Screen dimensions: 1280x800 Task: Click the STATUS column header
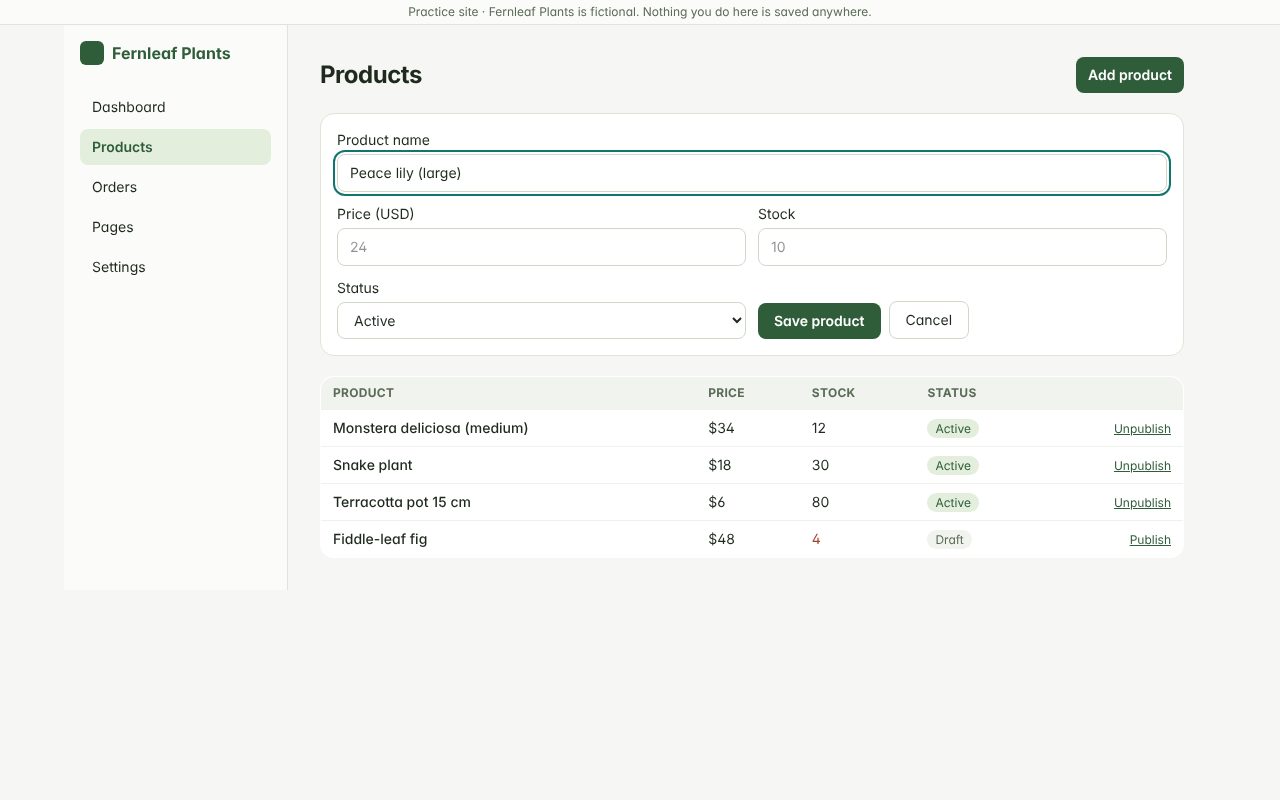[x=952, y=393]
